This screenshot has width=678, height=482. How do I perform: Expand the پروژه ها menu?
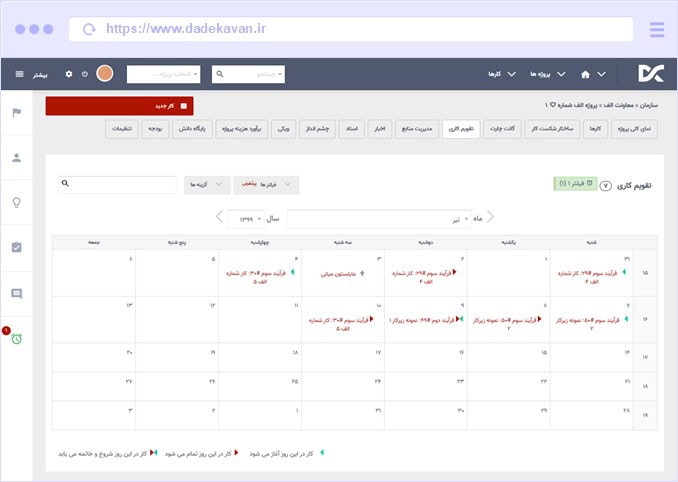click(x=548, y=74)
